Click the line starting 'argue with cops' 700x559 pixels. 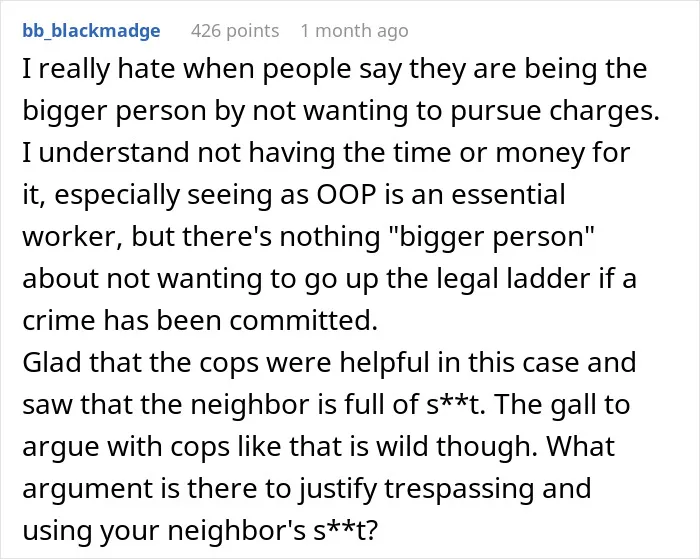(318, 446)
